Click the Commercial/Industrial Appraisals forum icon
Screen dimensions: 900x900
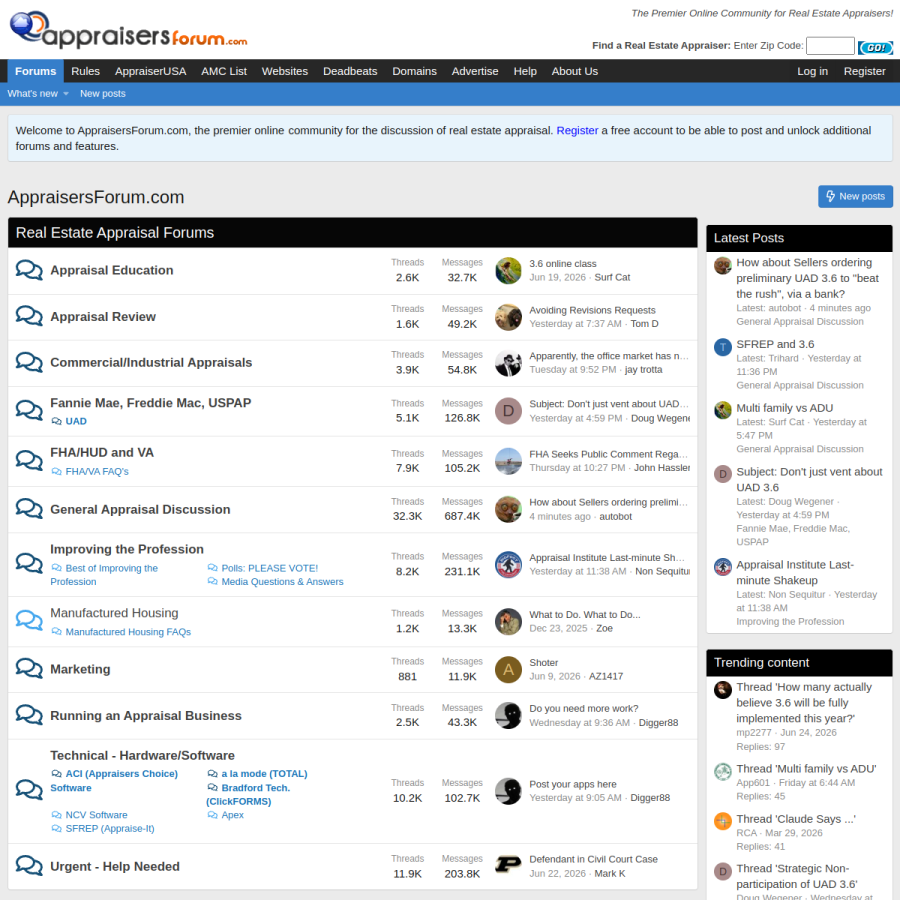coord(29,362)
